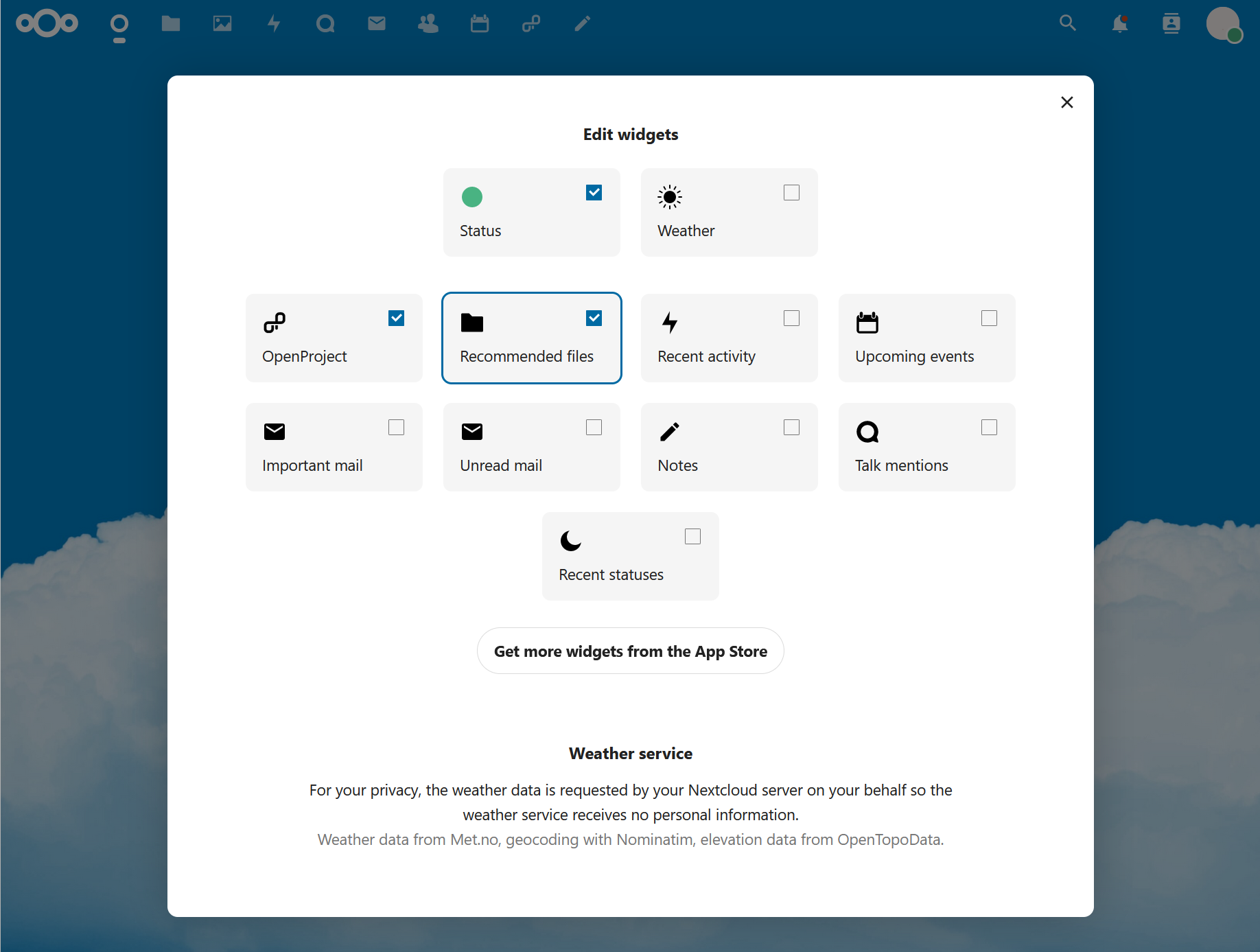
Task: Open the magnifier search in the top right
Action: click(1068, 23)
